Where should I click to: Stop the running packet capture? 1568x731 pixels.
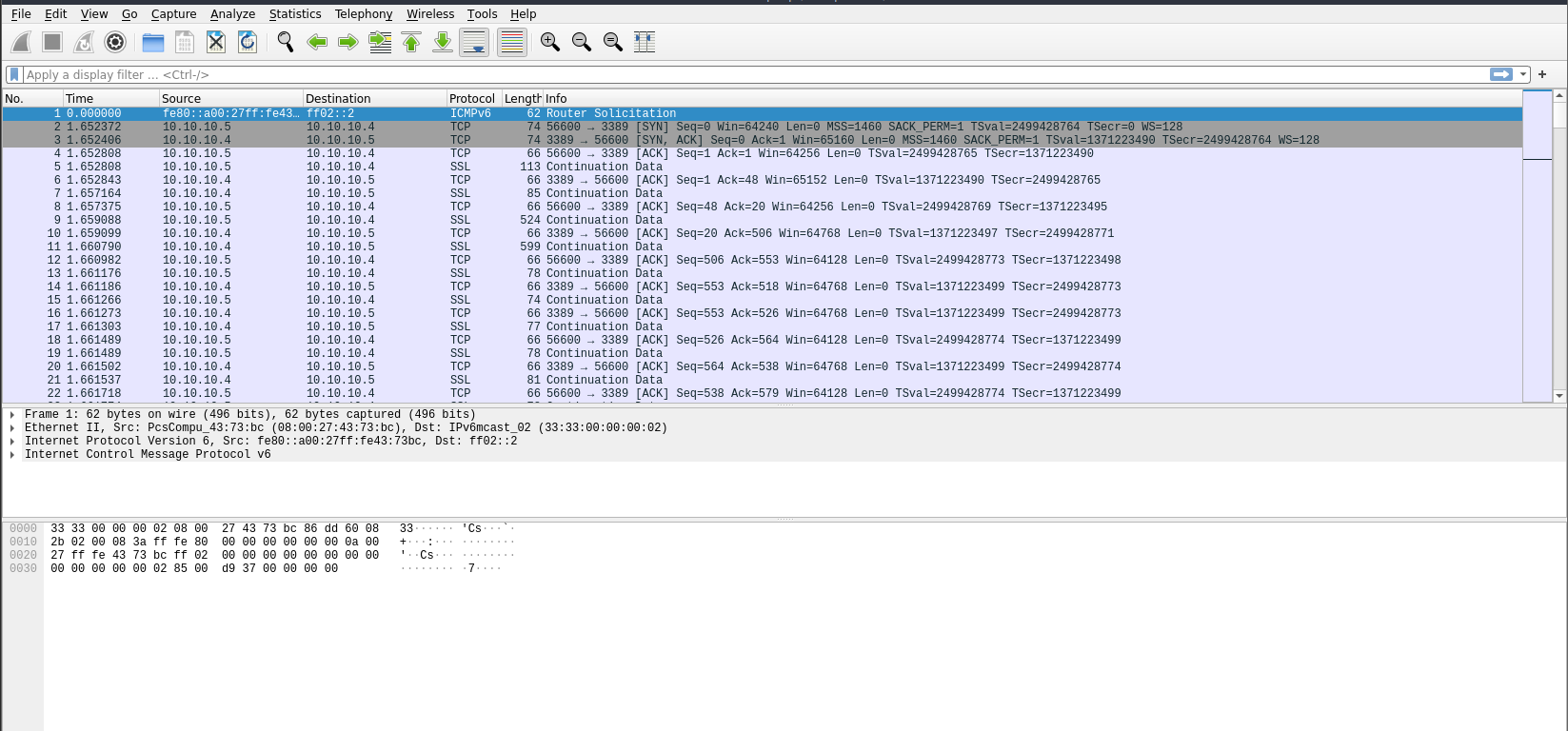52,42
